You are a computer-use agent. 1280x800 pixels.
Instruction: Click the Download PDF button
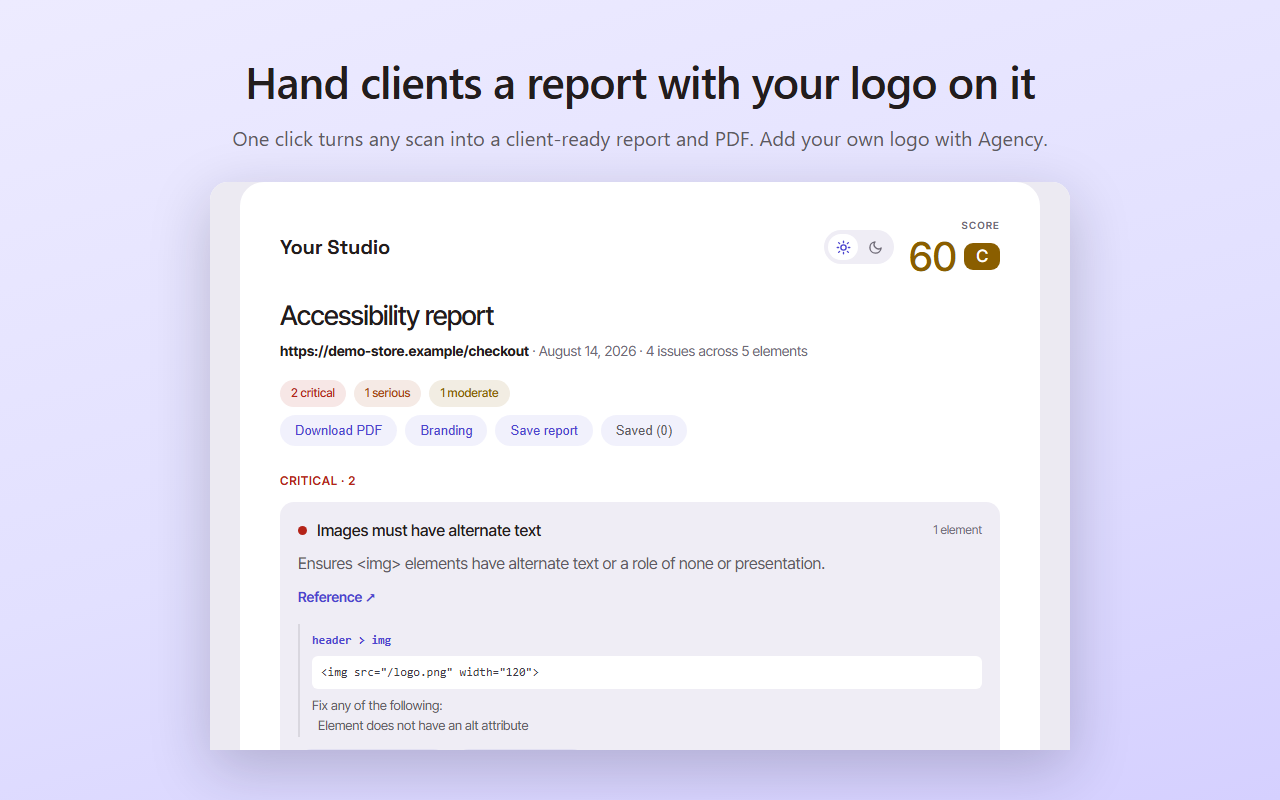338,430
